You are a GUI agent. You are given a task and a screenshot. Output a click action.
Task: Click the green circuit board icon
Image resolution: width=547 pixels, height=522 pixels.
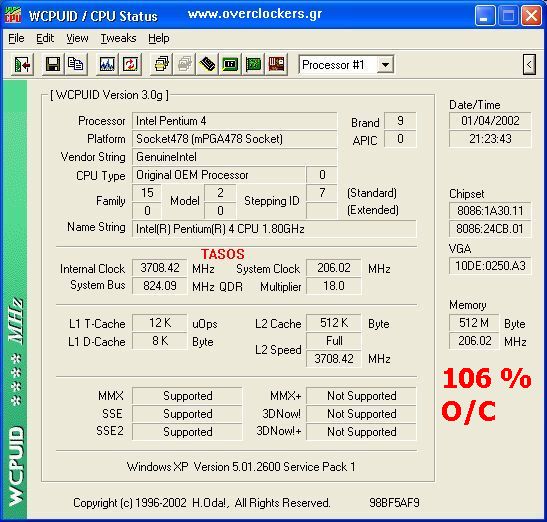coord(253,65)
